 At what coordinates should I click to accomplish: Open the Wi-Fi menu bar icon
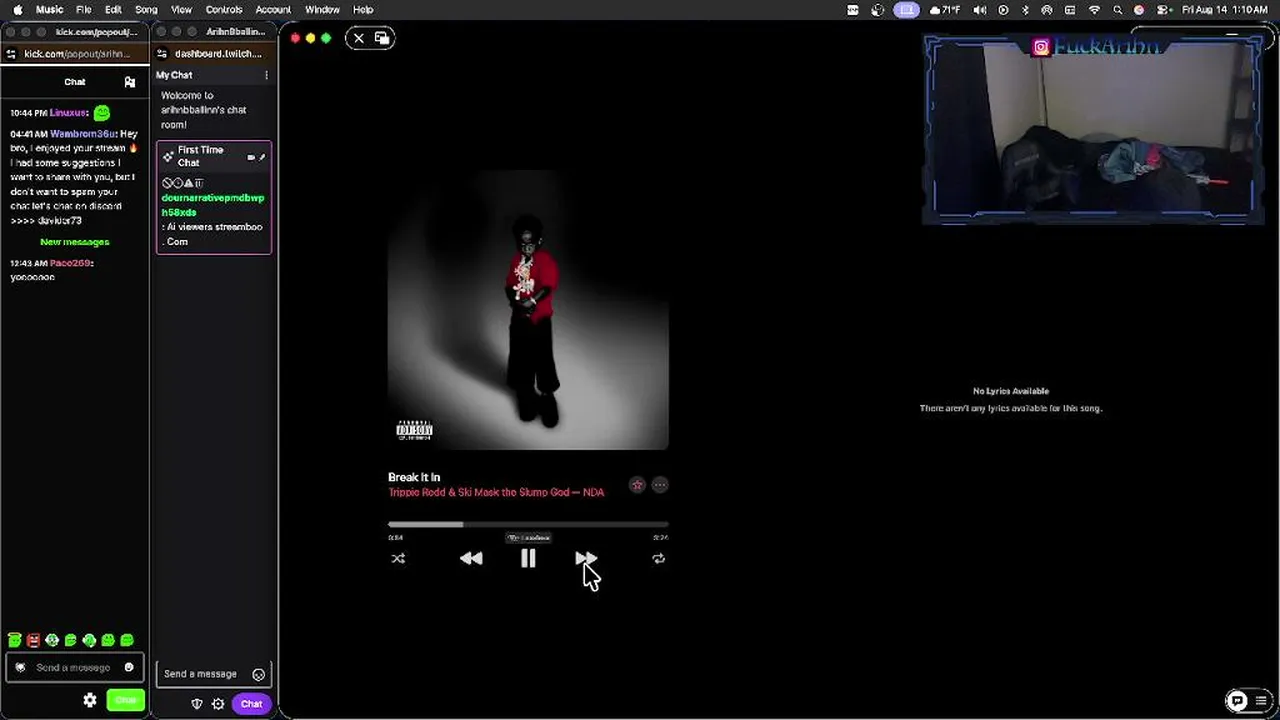[x=1094, y=10]
